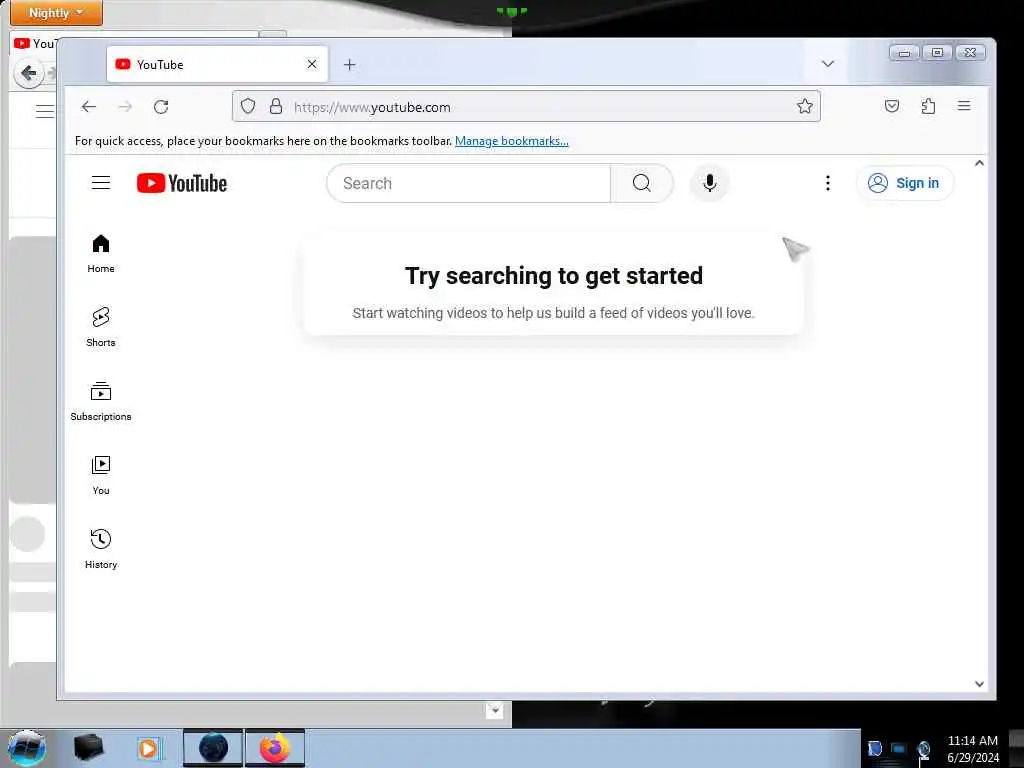Open hamburger menu in background Nightly window

click(44, 111)
